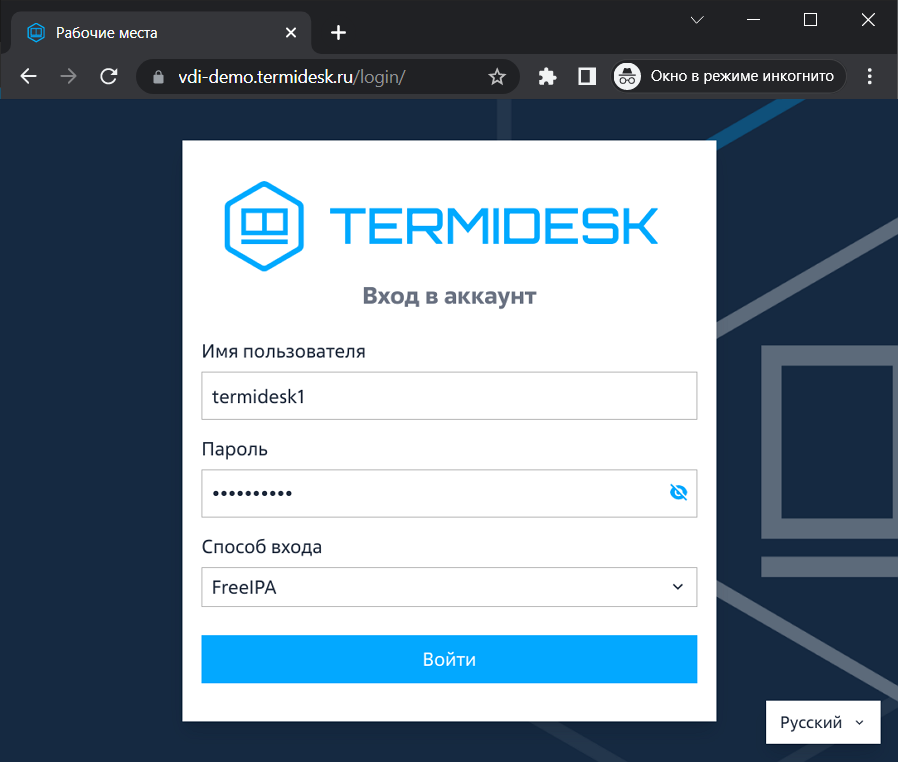Screen dimensions: 898x762
Task: Click the TERMIDESK wordmark
Action: tap(494, 226)
